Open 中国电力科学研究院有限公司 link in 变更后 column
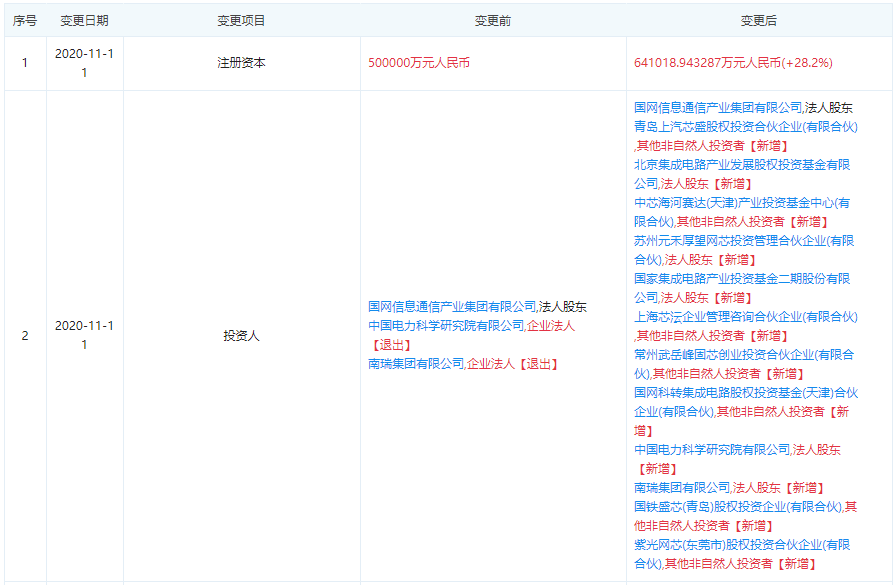894x585 pixels. click(x=712, y=449)
